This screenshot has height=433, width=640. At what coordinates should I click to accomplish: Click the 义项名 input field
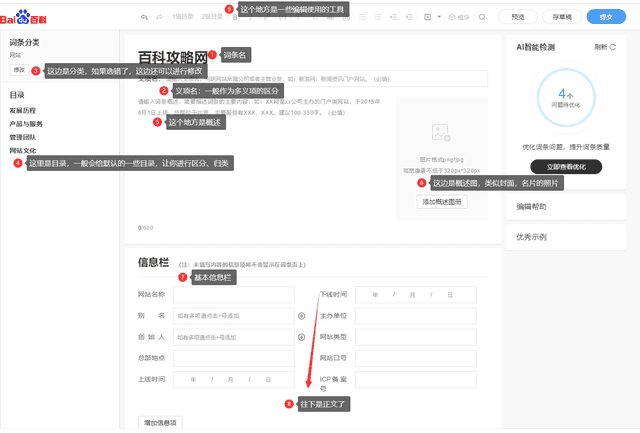tap(325, 79)
